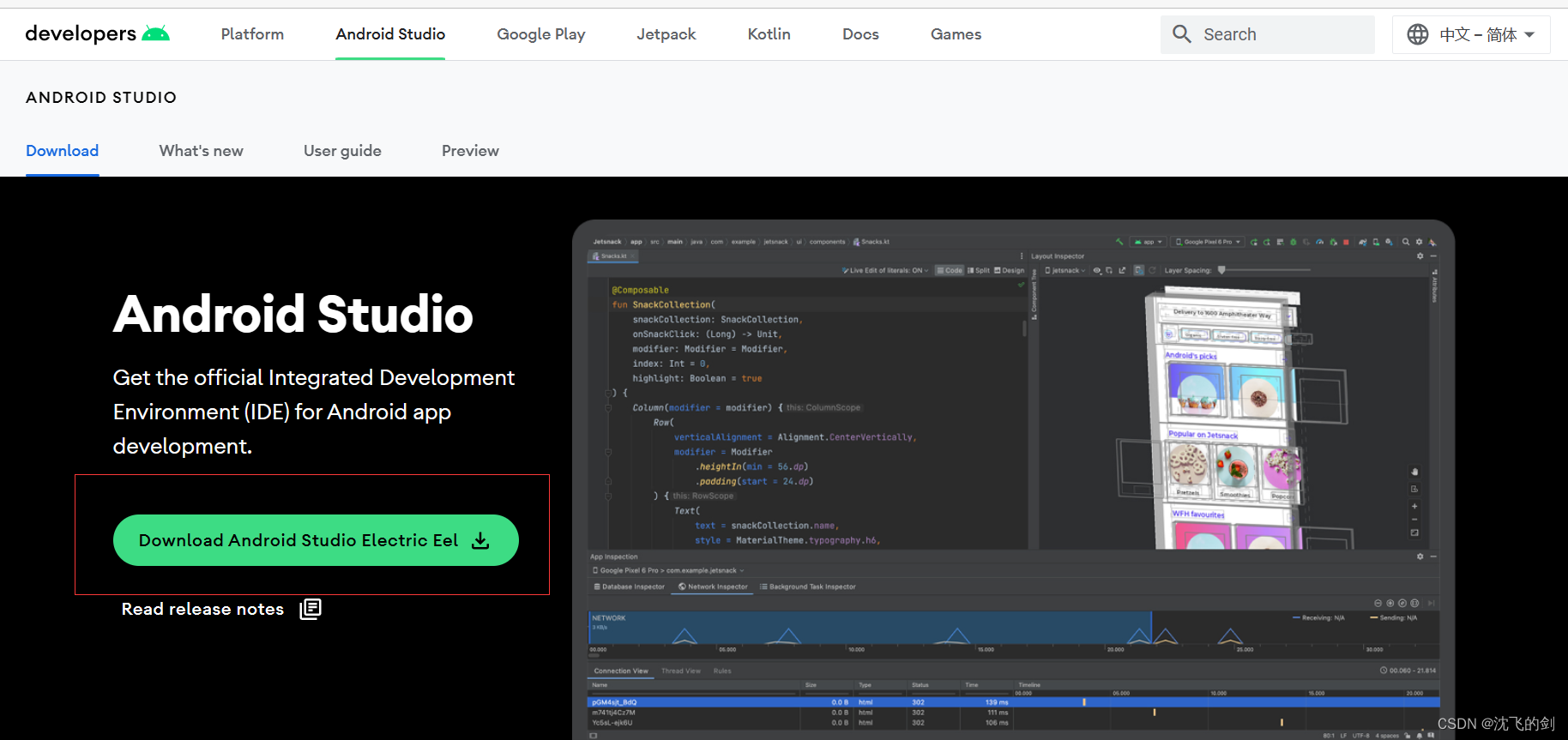Select Split view mode in IDE screenshot
Viewport: 1568px width, 740px height.
point(979,270)
